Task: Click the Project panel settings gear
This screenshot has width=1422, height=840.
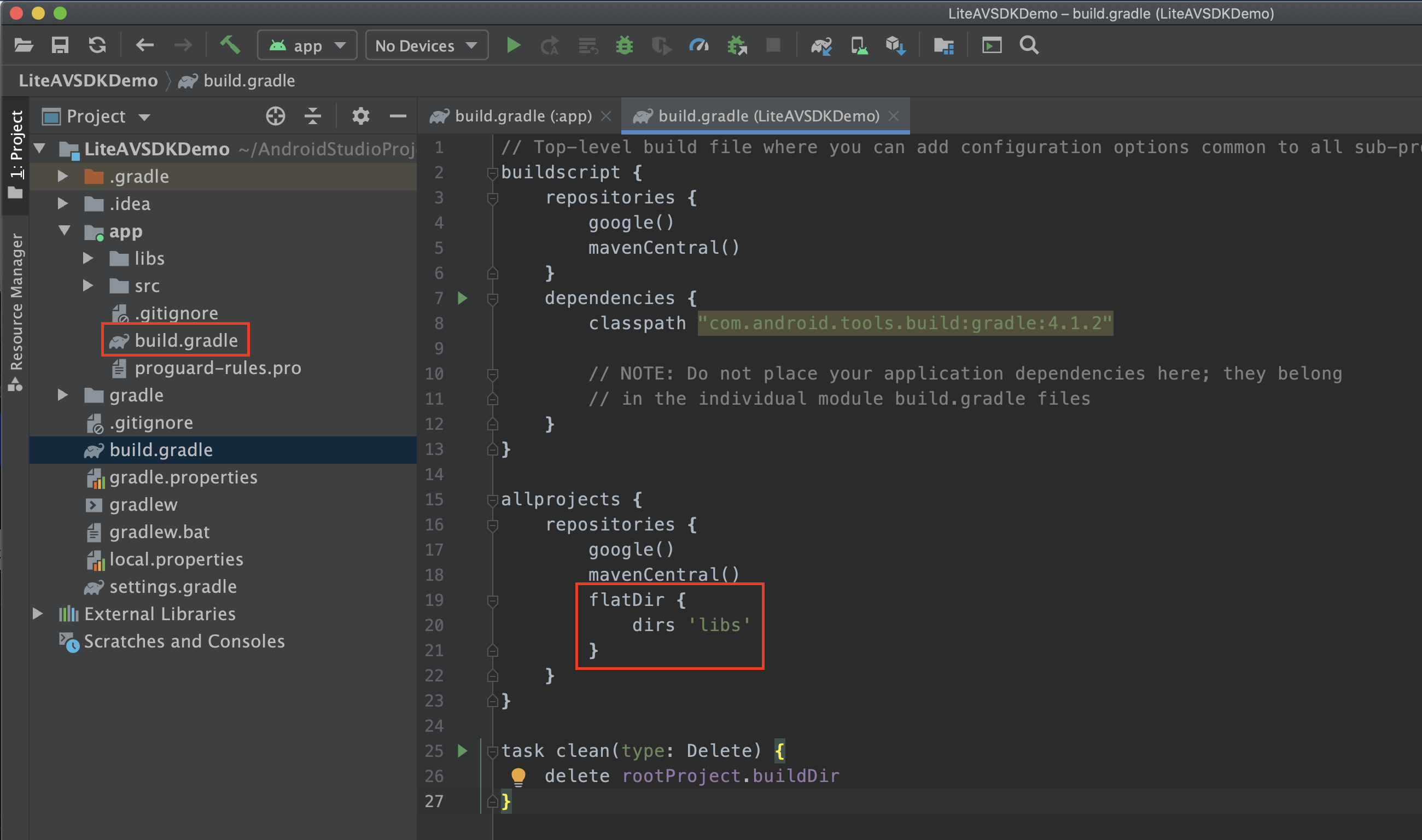Action: click(360, 116)
